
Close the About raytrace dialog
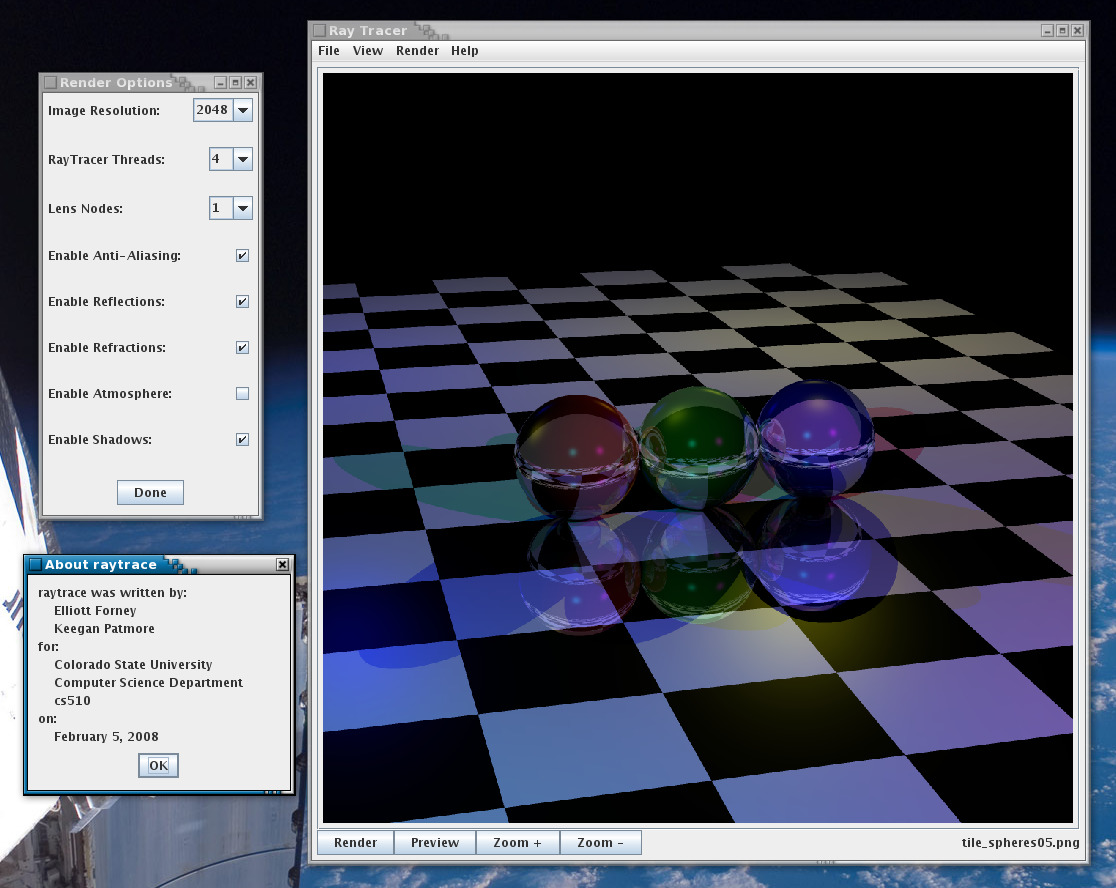coord(283,564)
